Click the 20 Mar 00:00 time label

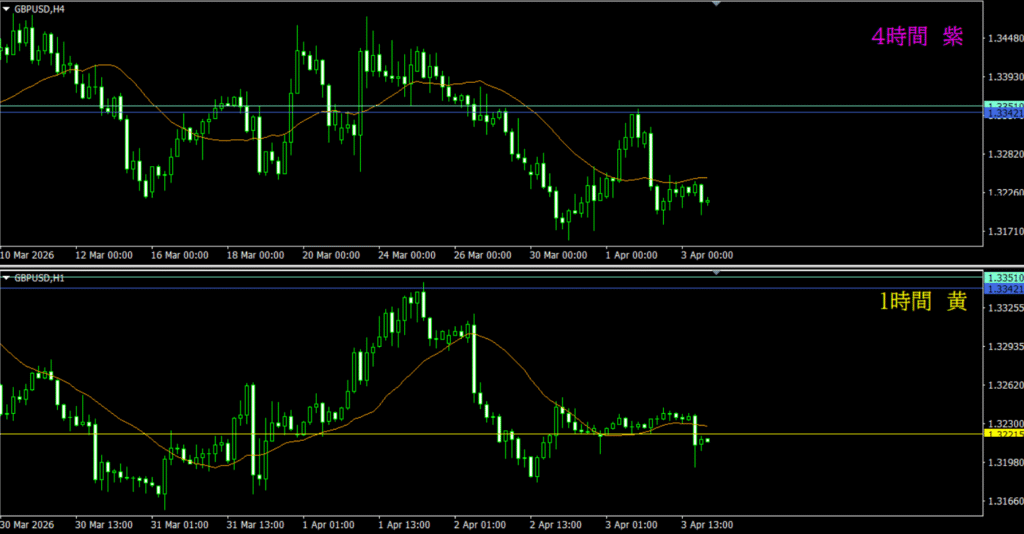[x=330, y=255]
